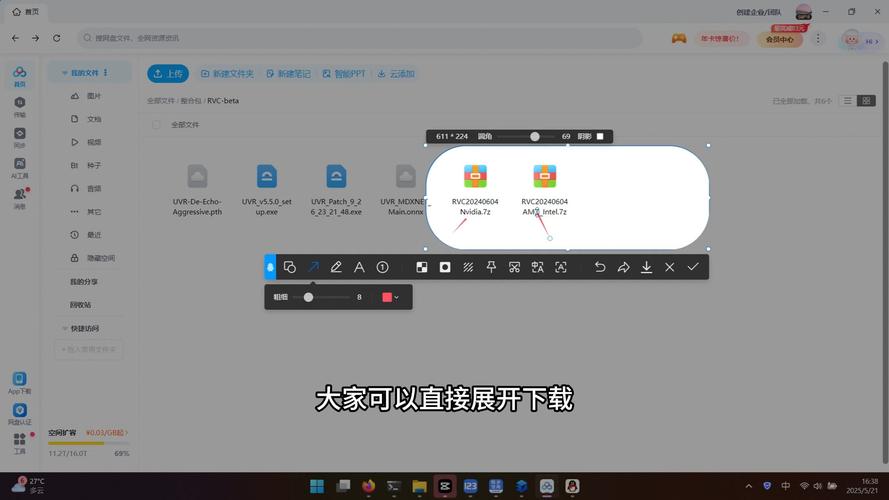
Task: Switch to the grid view icon
Action: coord(866,101)
